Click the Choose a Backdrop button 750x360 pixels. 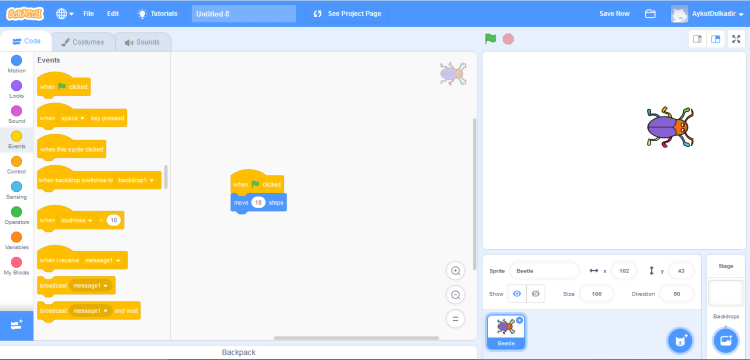pyautogui.click(x=726, y=340)
